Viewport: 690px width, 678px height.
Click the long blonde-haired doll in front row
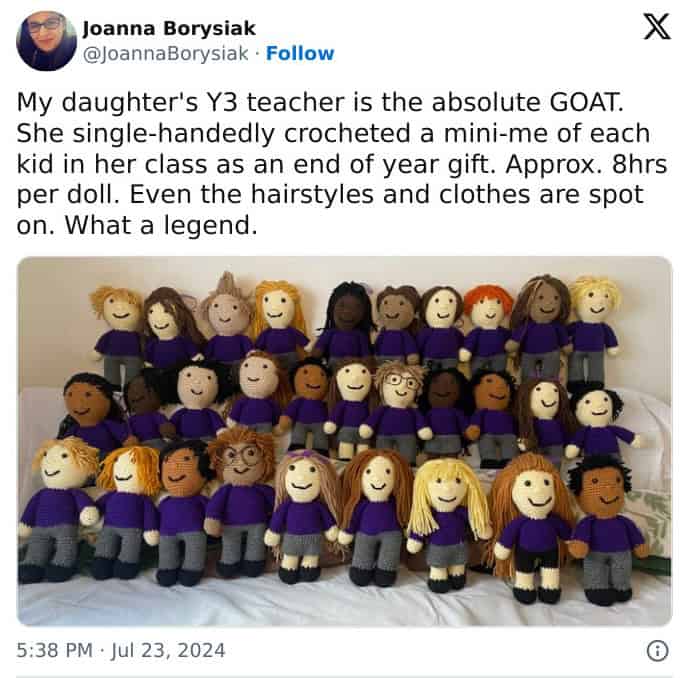point(447,521)
